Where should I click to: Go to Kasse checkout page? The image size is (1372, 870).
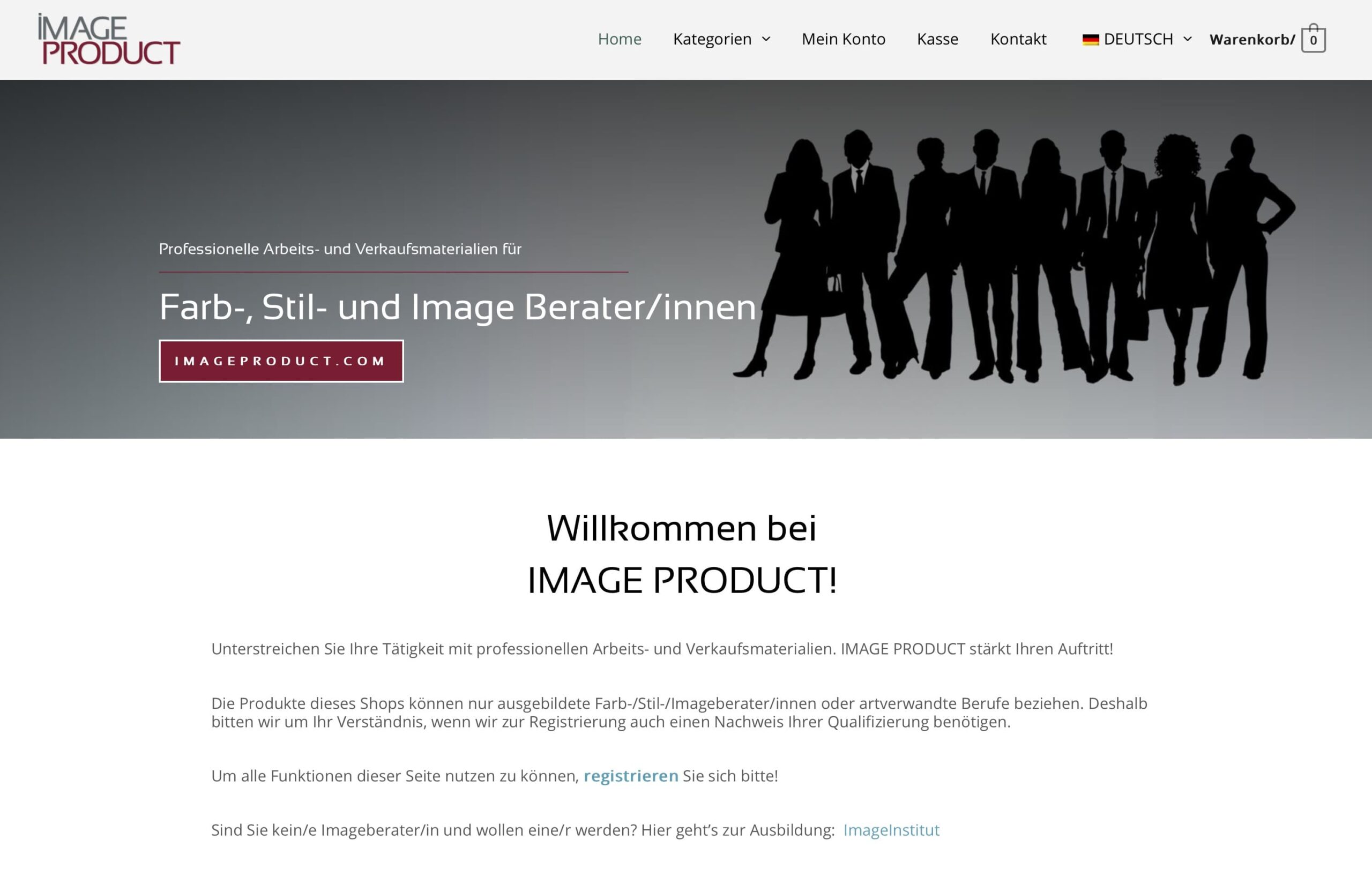tap(937, 39)
